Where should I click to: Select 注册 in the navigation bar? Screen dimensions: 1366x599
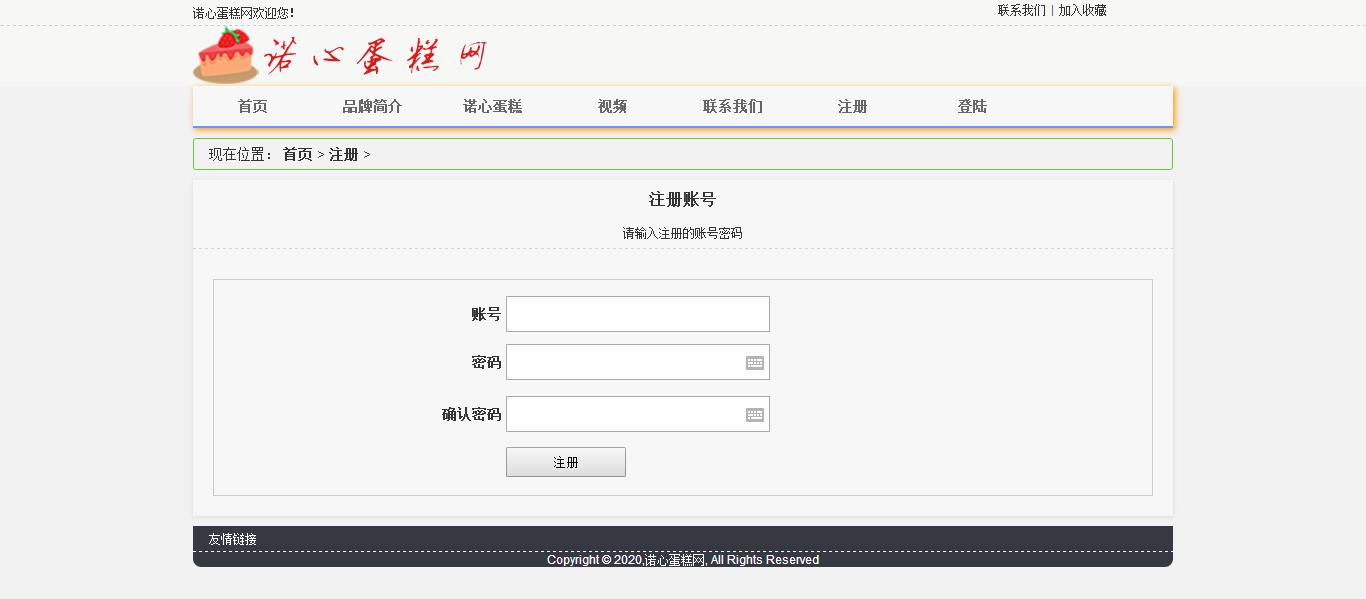[853, 107]
